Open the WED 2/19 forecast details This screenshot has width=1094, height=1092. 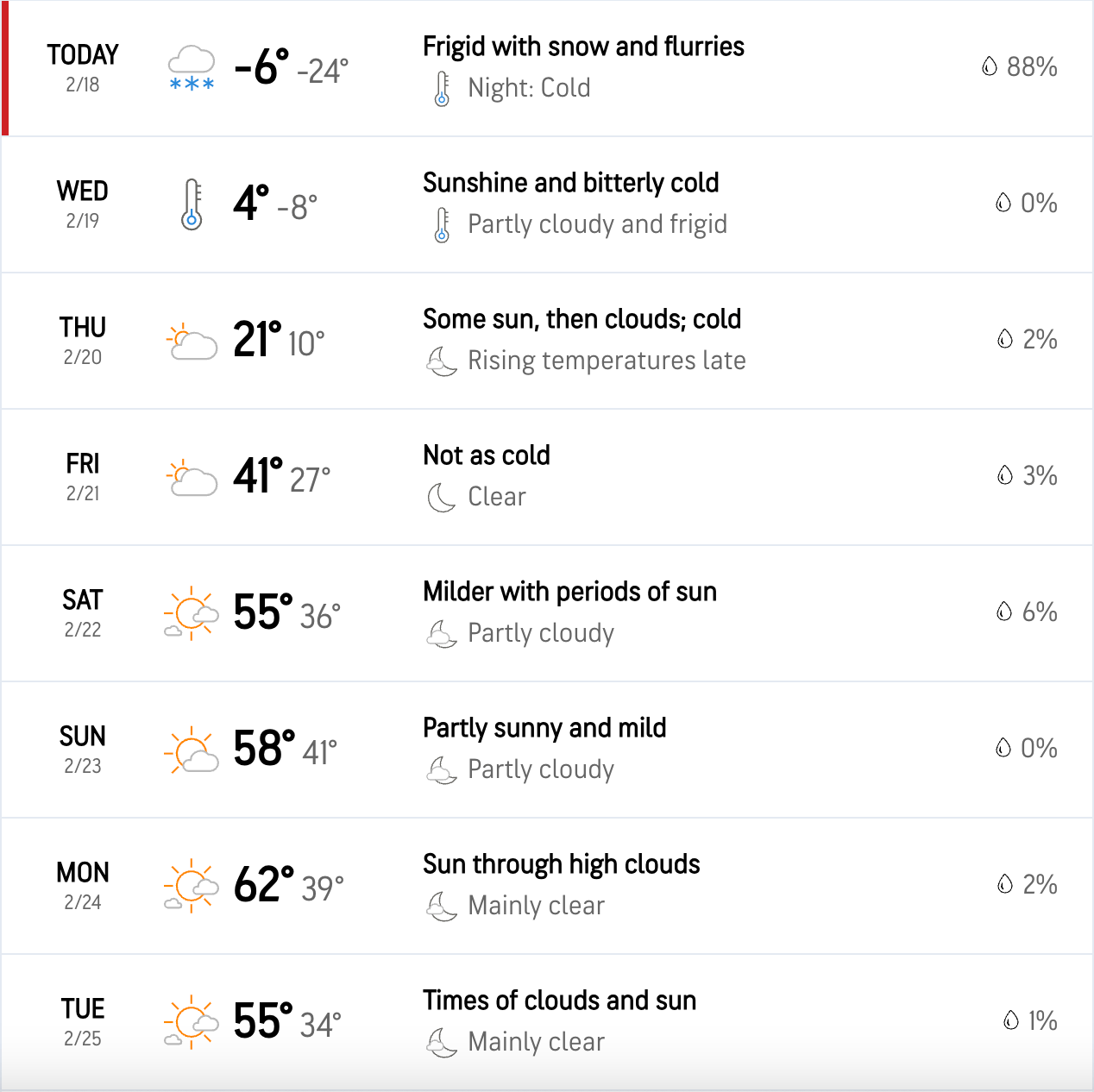547,204
